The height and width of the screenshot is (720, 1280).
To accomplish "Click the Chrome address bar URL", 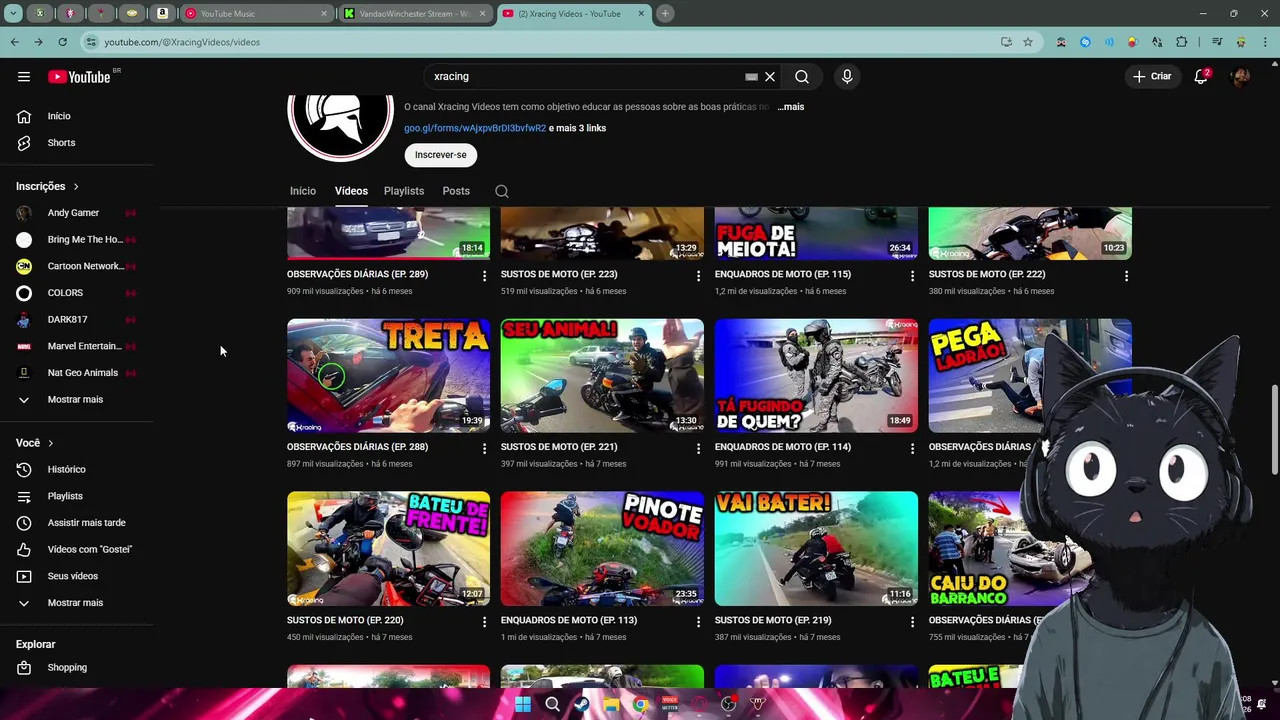I will click(x=182, y=42).
